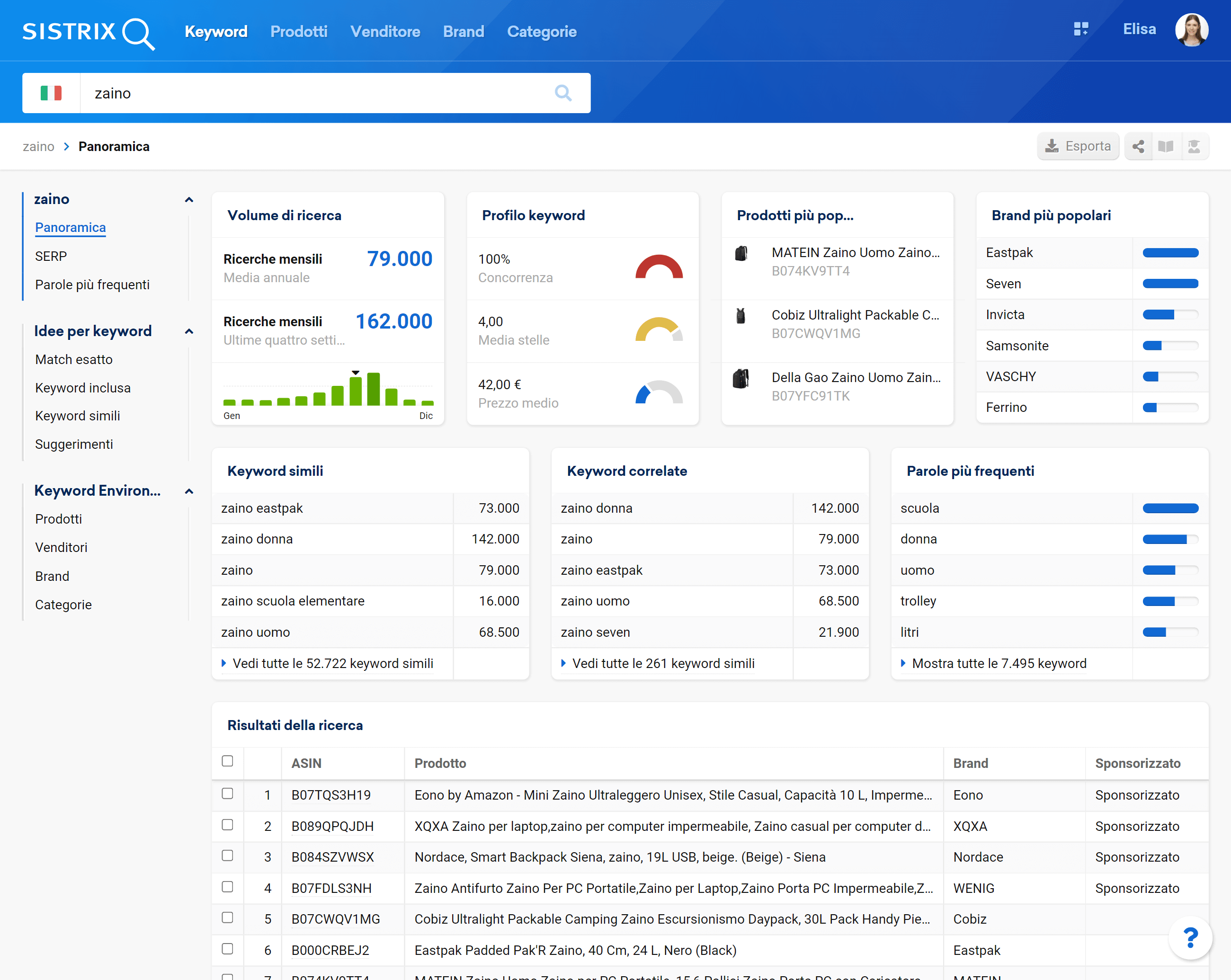
Task: Check the box for row B07TQS3H19
Action: click(x=227, y=794)
